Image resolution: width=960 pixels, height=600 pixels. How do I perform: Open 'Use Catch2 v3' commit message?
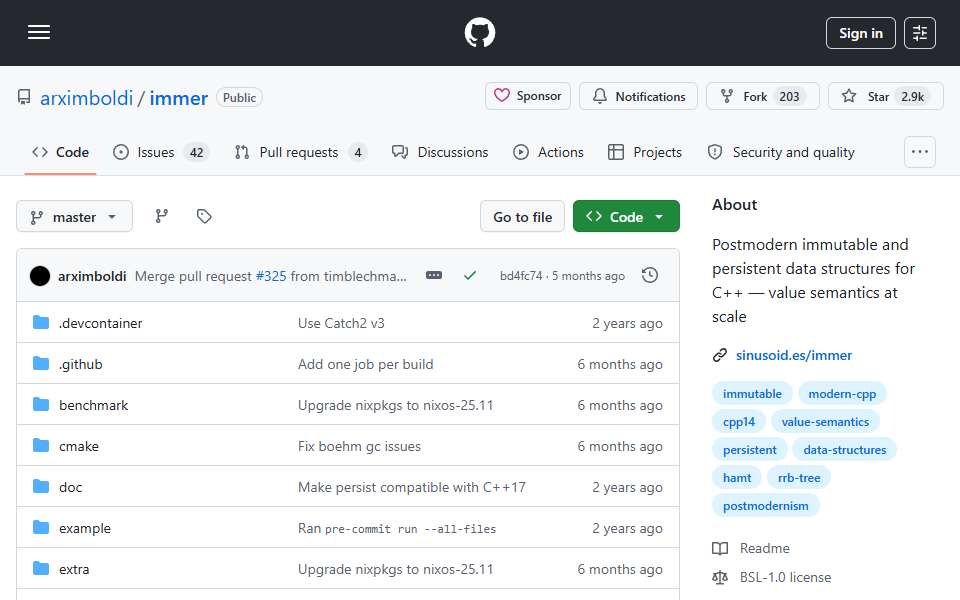click(x=341, y=323)
